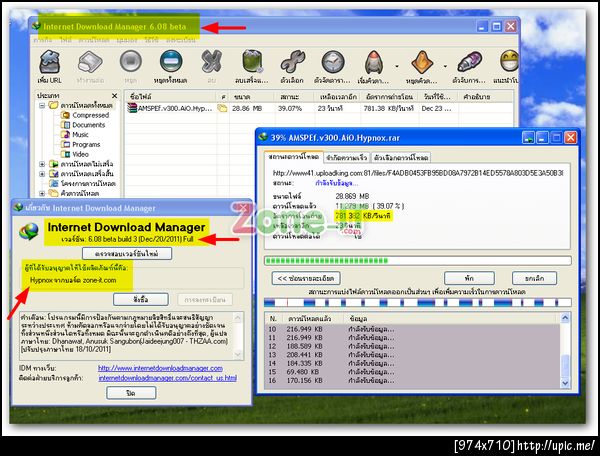Click the Delete Completed trash bin icon
This screenshot has width=600, height=456.
252,61
